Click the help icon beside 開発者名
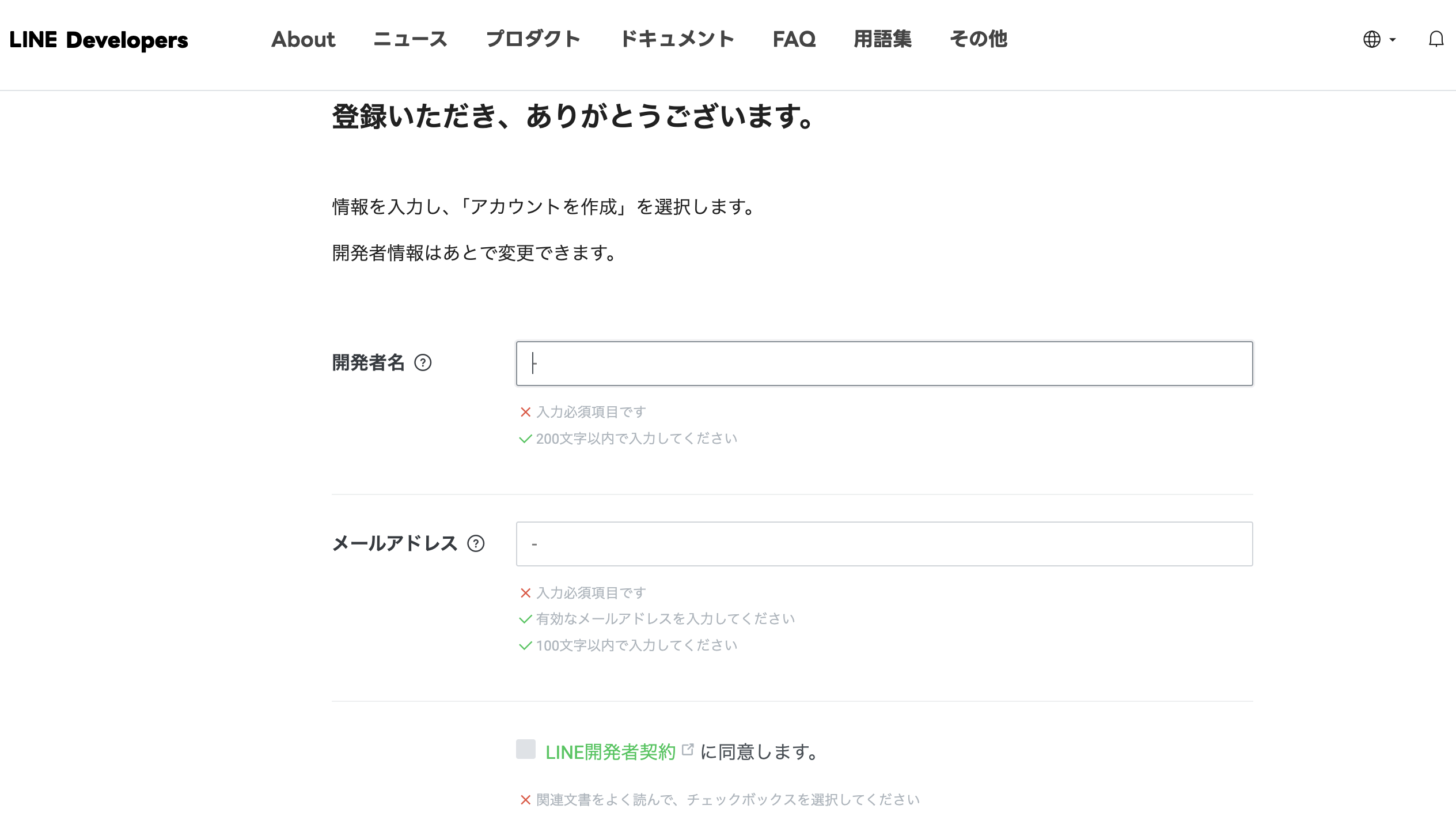The image size is (1456, 824). [x=423, y=363]
